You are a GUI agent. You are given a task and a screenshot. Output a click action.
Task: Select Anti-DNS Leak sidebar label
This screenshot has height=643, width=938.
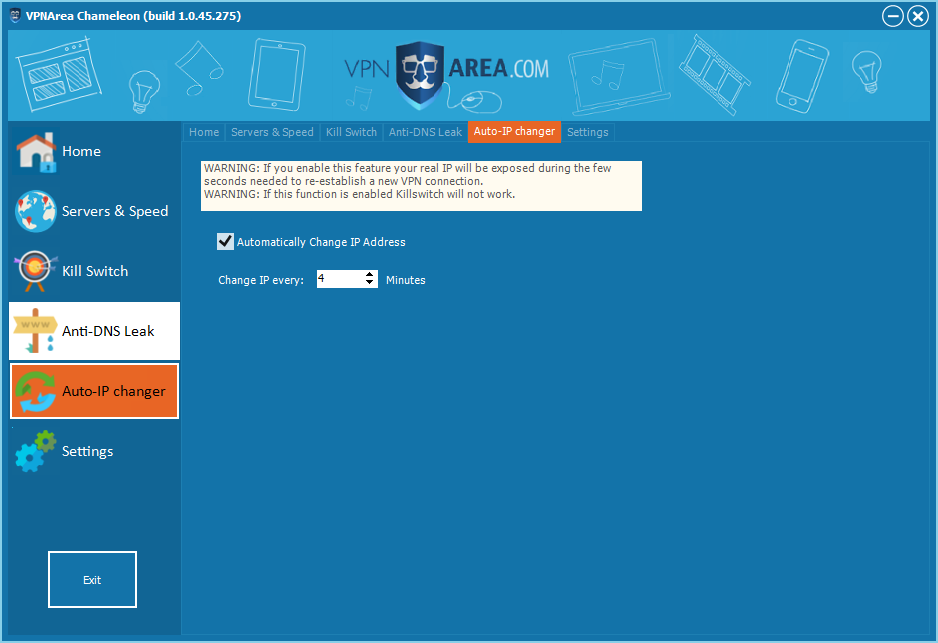click(x=108, y=331)
